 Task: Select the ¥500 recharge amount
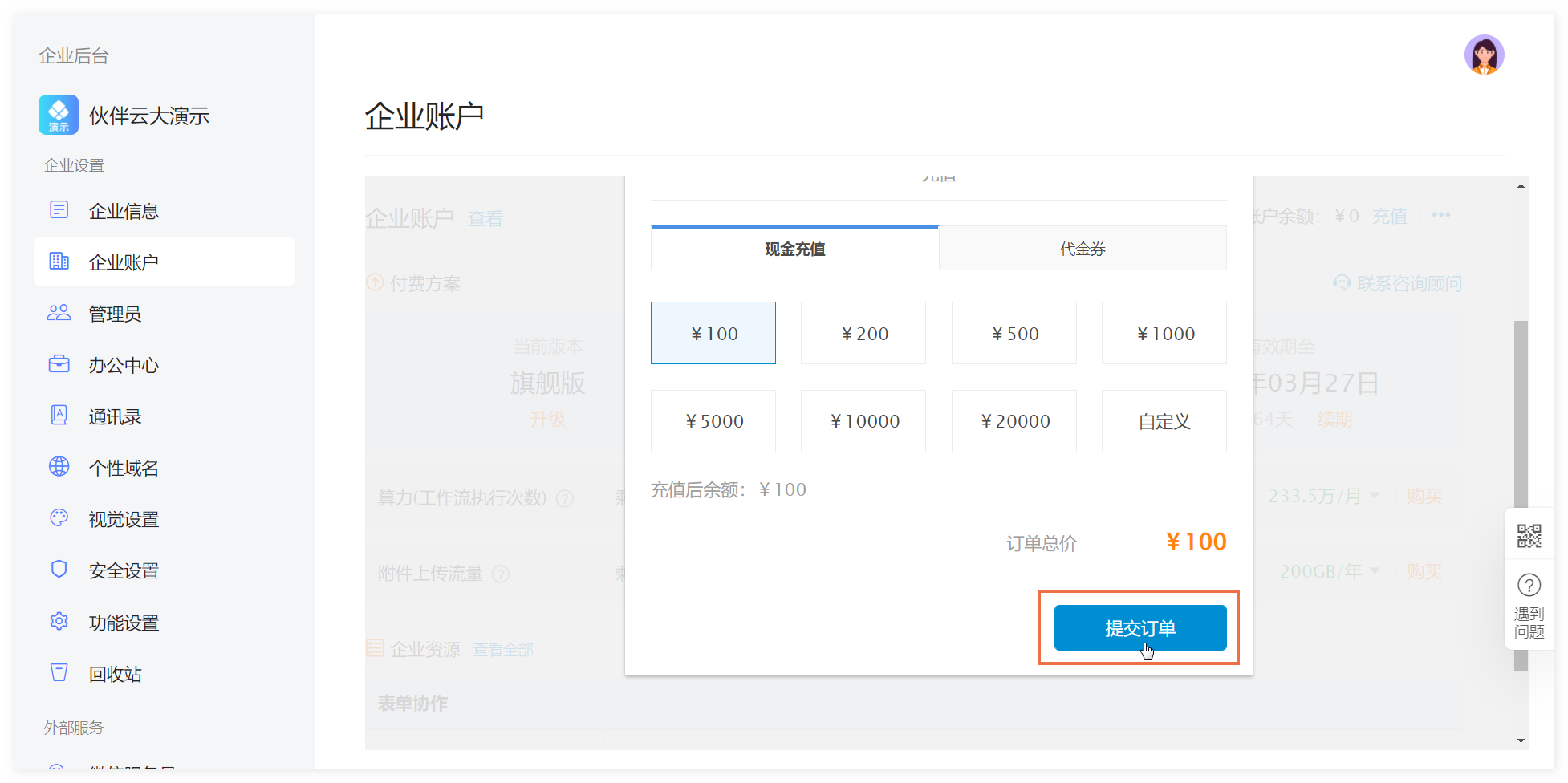pos(1014,333)
